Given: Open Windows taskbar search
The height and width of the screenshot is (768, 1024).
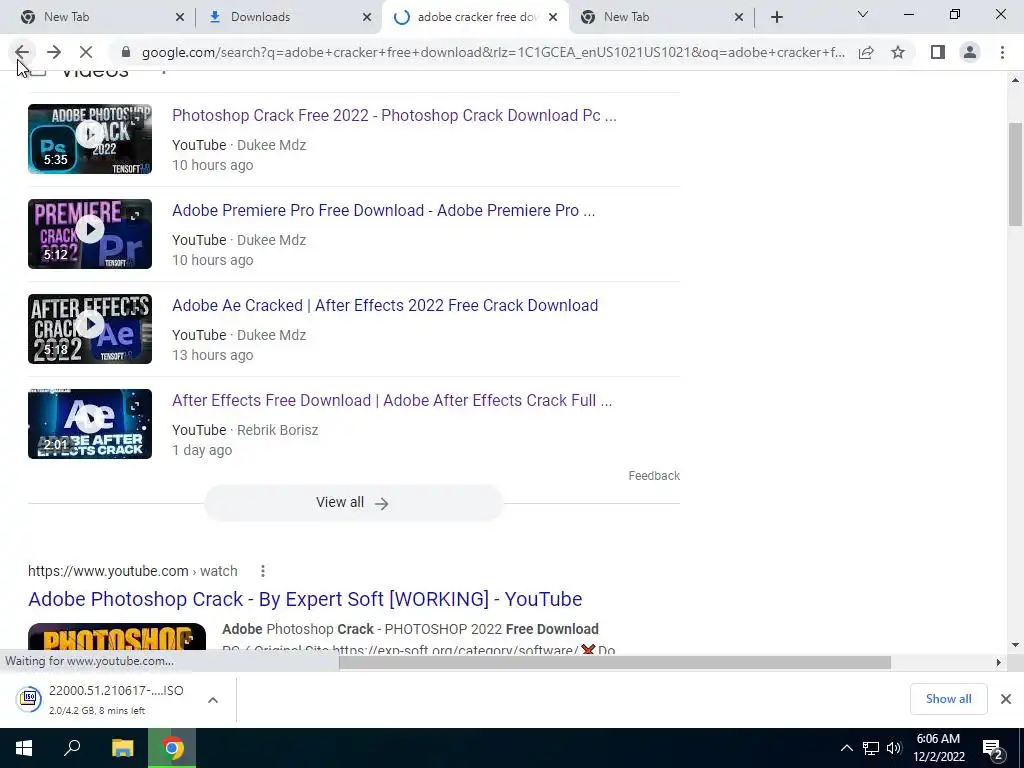Looking at the screenshot, I should click(x=72, y=748).
